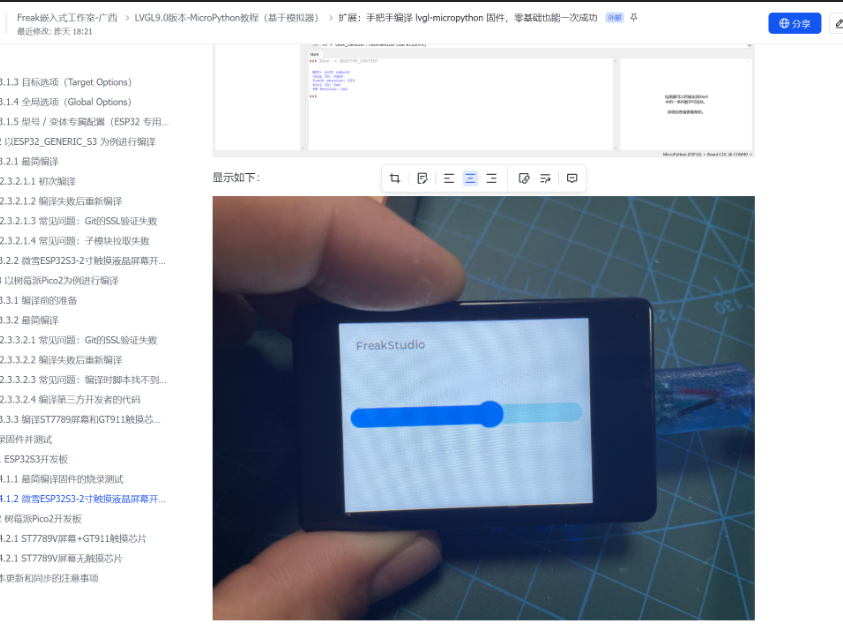Add a comment on the image
The width and height of the screenshot is (843, 624).
[572, 178]
